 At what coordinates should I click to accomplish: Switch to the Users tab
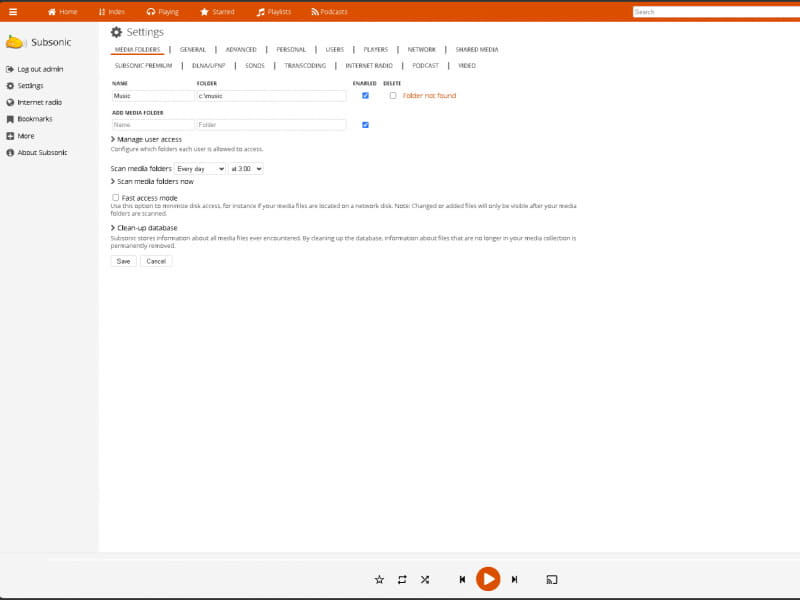[335, 49]
